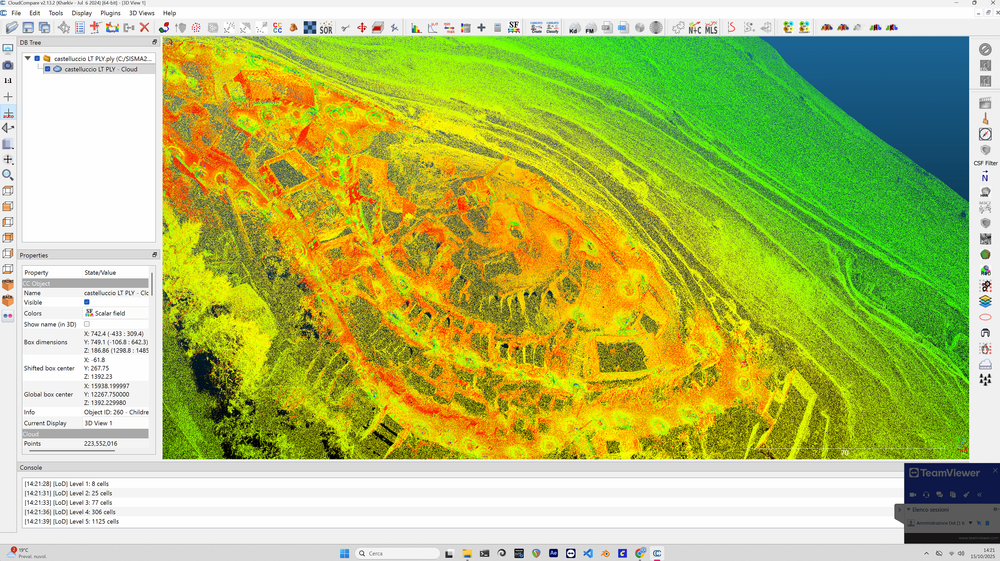Select the magnifier zoom tool
The height and width of the screenshot is (561, 1000).
8,175
